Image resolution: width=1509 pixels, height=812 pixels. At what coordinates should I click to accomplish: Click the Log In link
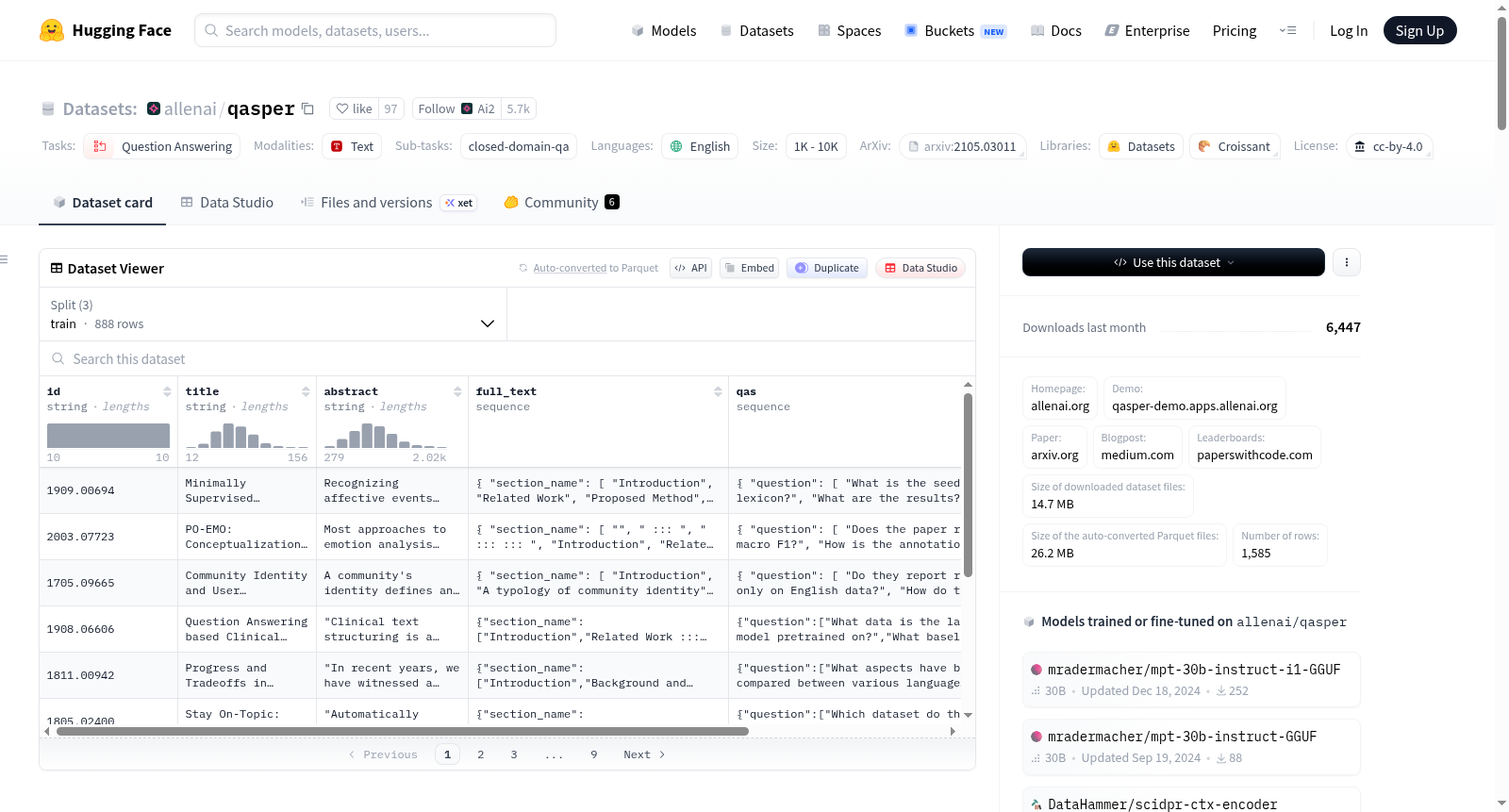click(1349, 30)
